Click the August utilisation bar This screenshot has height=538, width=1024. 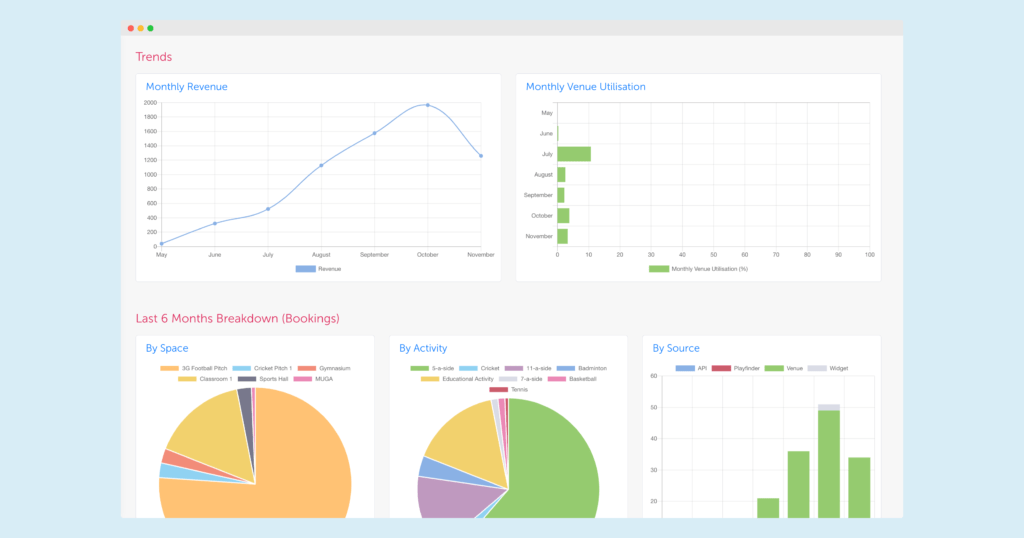(x=561, y=174)
